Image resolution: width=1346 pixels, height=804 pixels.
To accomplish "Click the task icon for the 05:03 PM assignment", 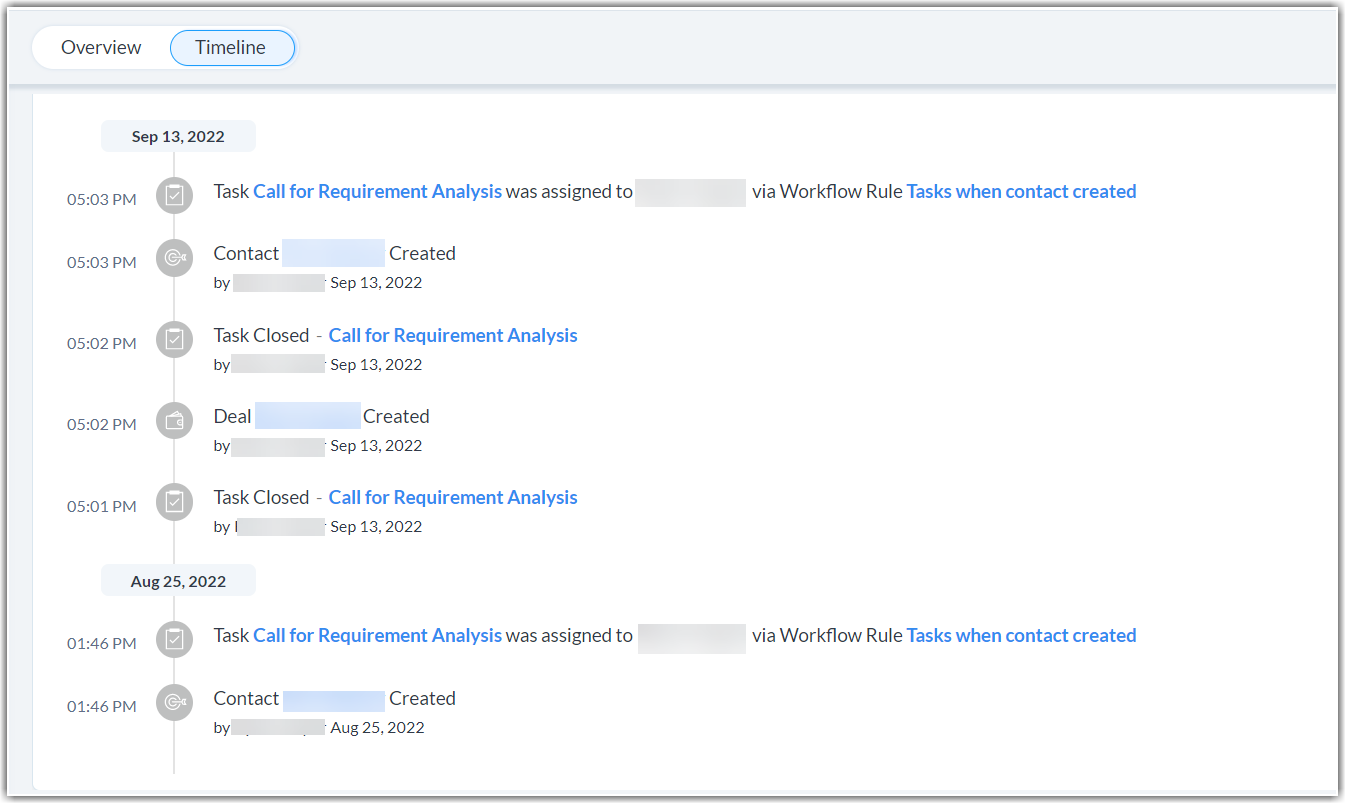I will 174,195.
